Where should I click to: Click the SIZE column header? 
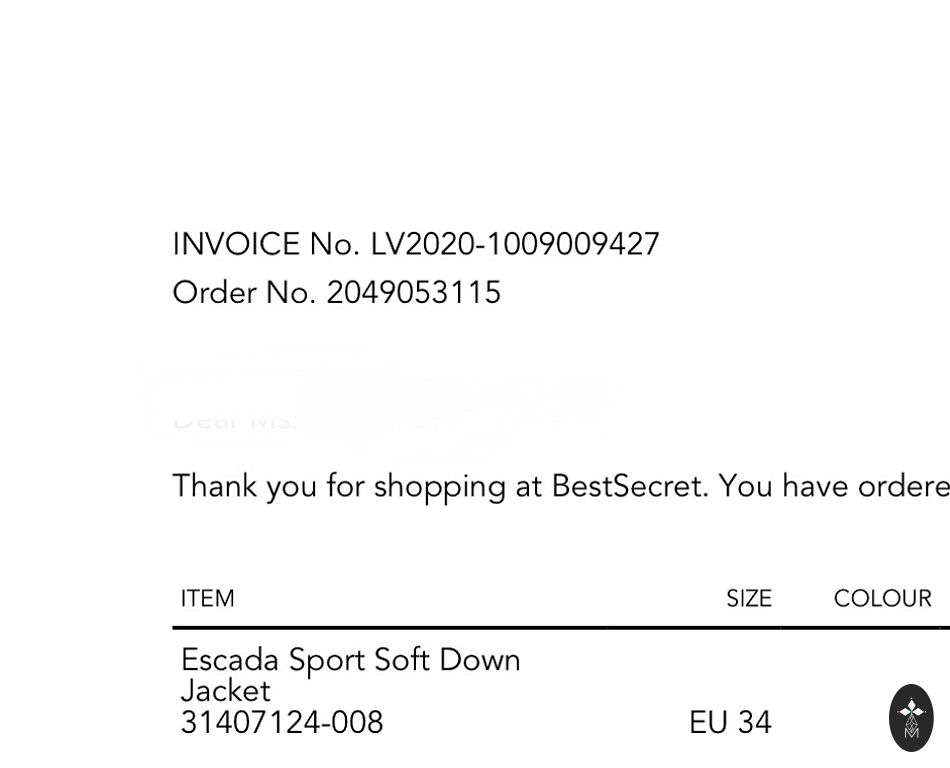tap(748, 599)
